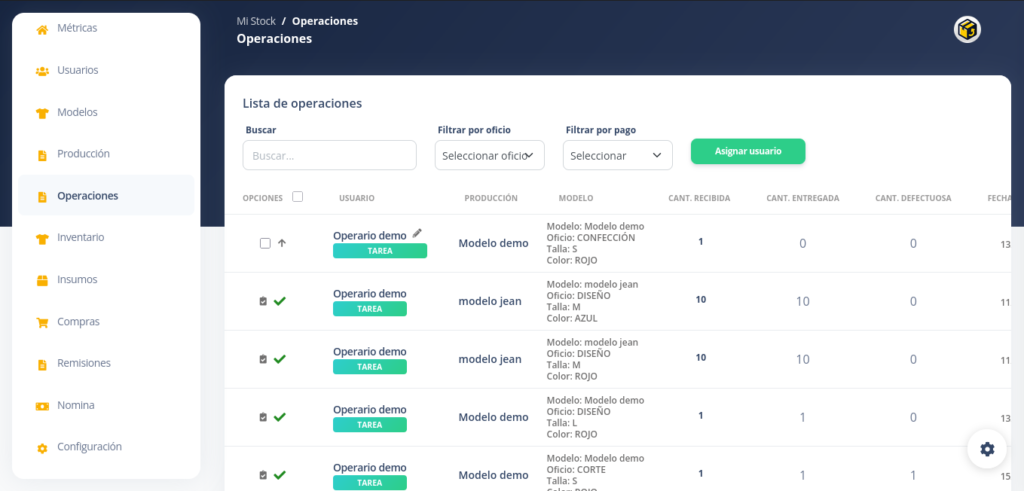1024x491 pixels.
Task: Click the TAREA badge in first row
Action: pyautogui.click(x=380, y=251)
